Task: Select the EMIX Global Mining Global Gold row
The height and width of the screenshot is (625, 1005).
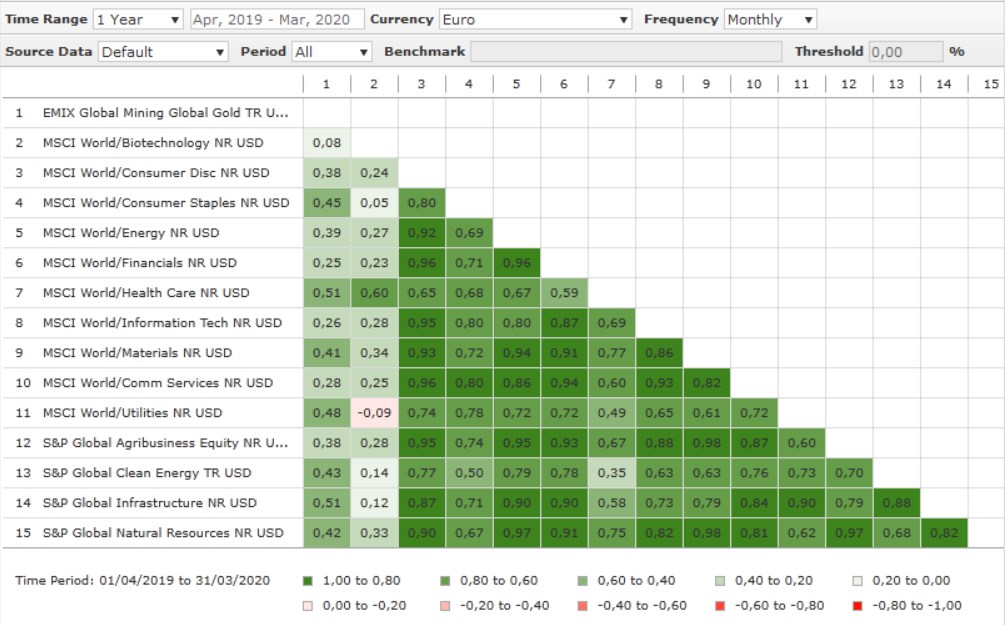Action: 165,113
